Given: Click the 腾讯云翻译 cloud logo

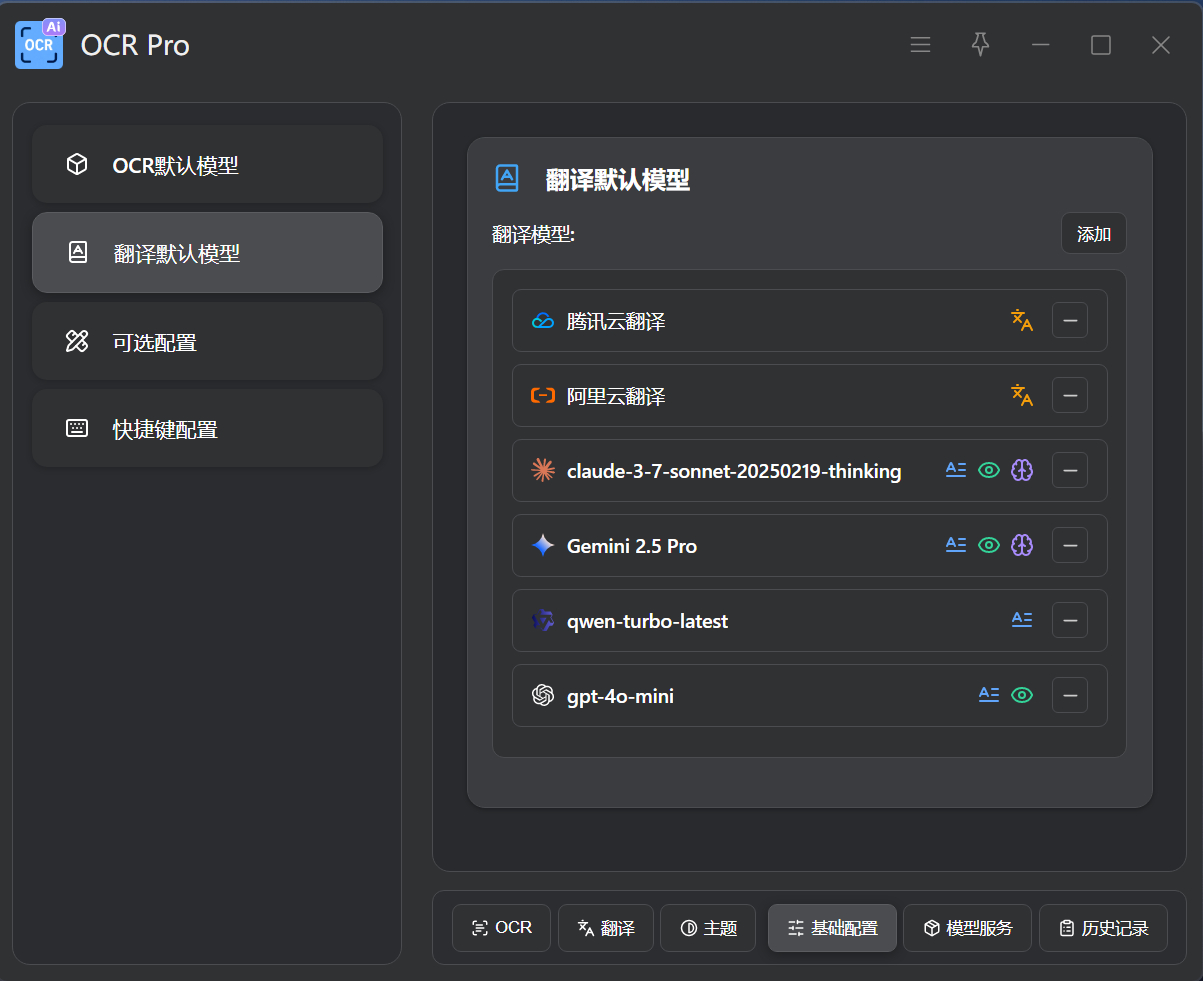Looking at the screenshot, I should click(543, 321).
